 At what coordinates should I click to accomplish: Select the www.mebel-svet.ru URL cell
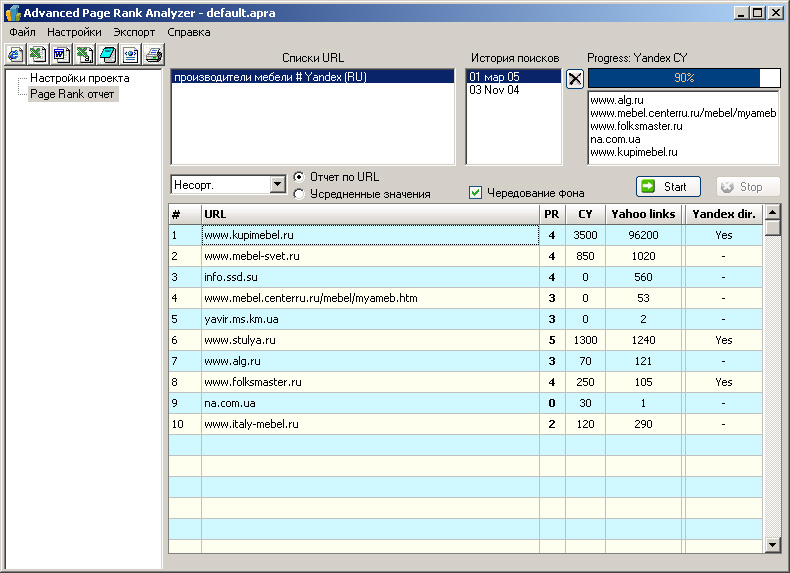(x=370, y=256)
